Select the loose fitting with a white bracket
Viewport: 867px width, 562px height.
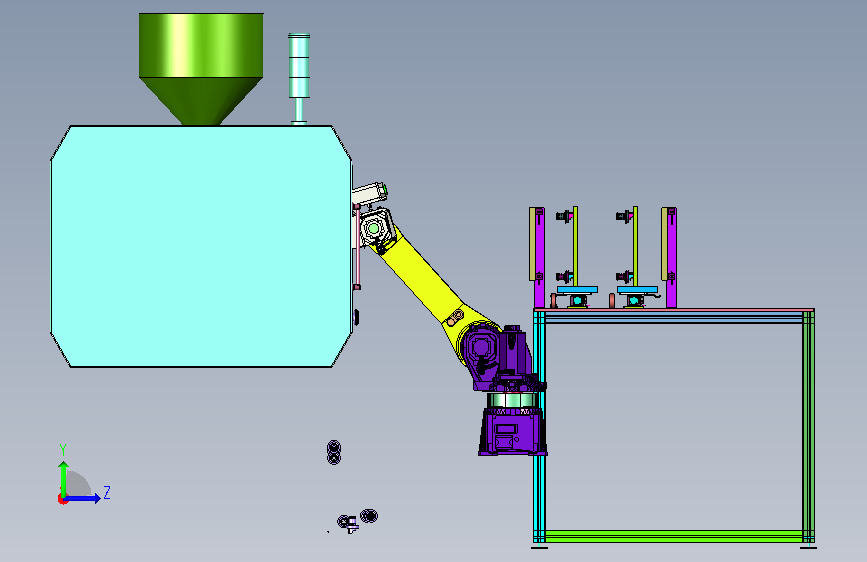348,523
